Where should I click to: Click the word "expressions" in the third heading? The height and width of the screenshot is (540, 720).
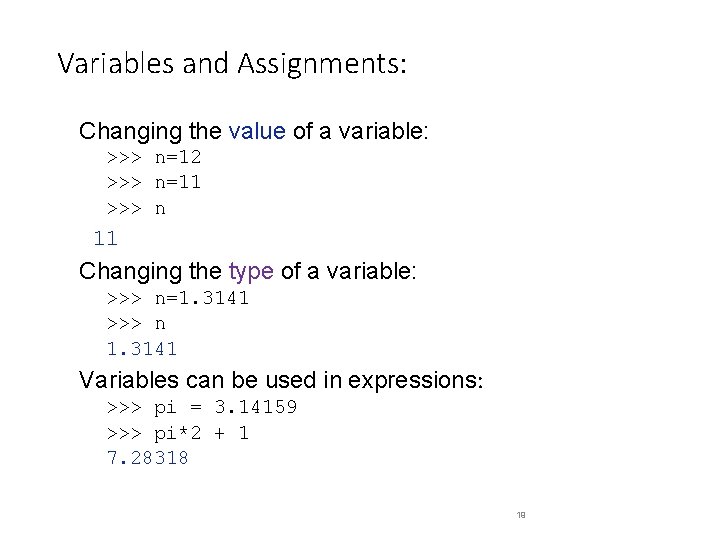pyautogui.click(x=415, y=380)
